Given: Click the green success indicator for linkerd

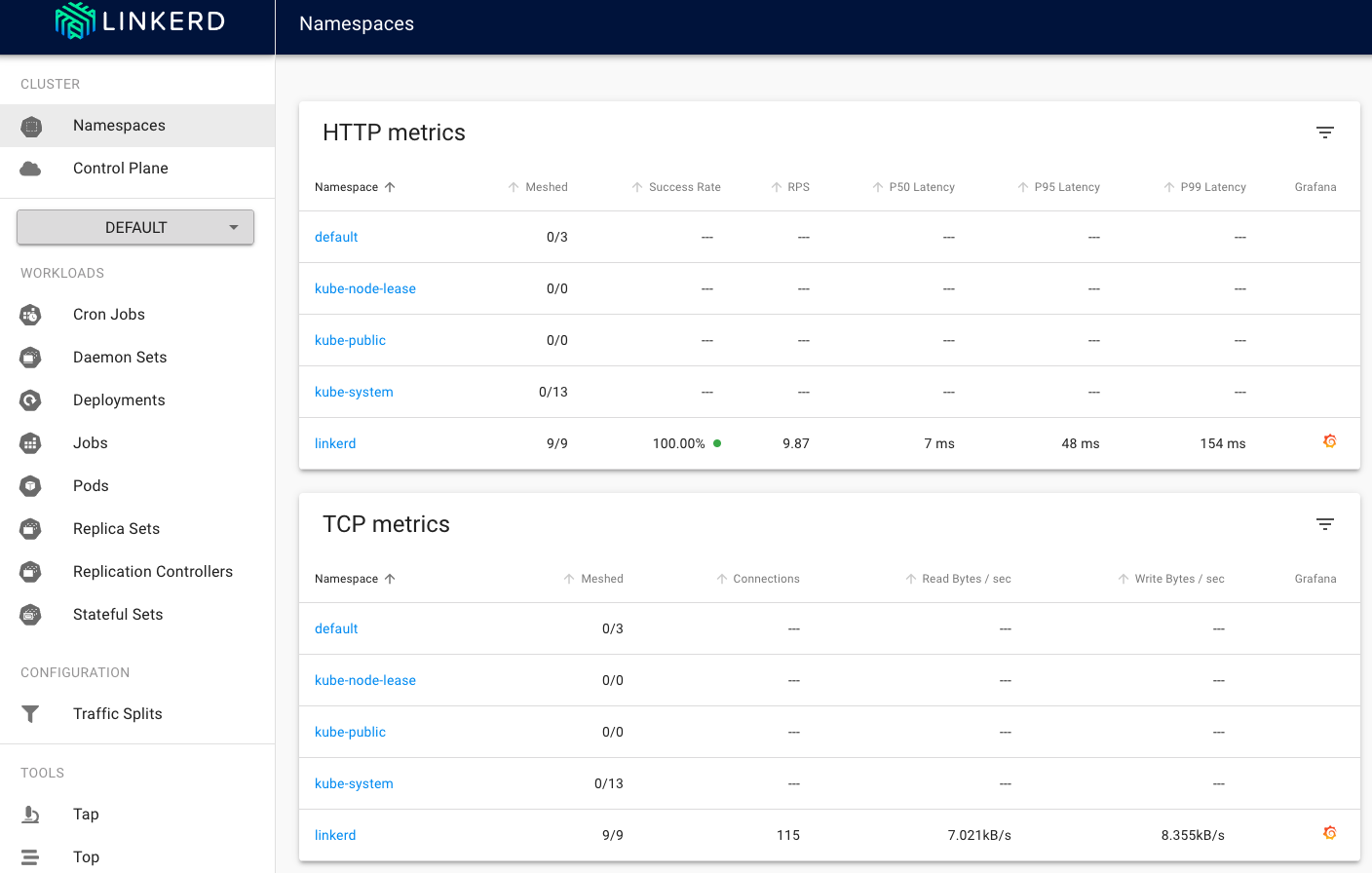Looking at the screenshot, I should [x=717, y=443].
